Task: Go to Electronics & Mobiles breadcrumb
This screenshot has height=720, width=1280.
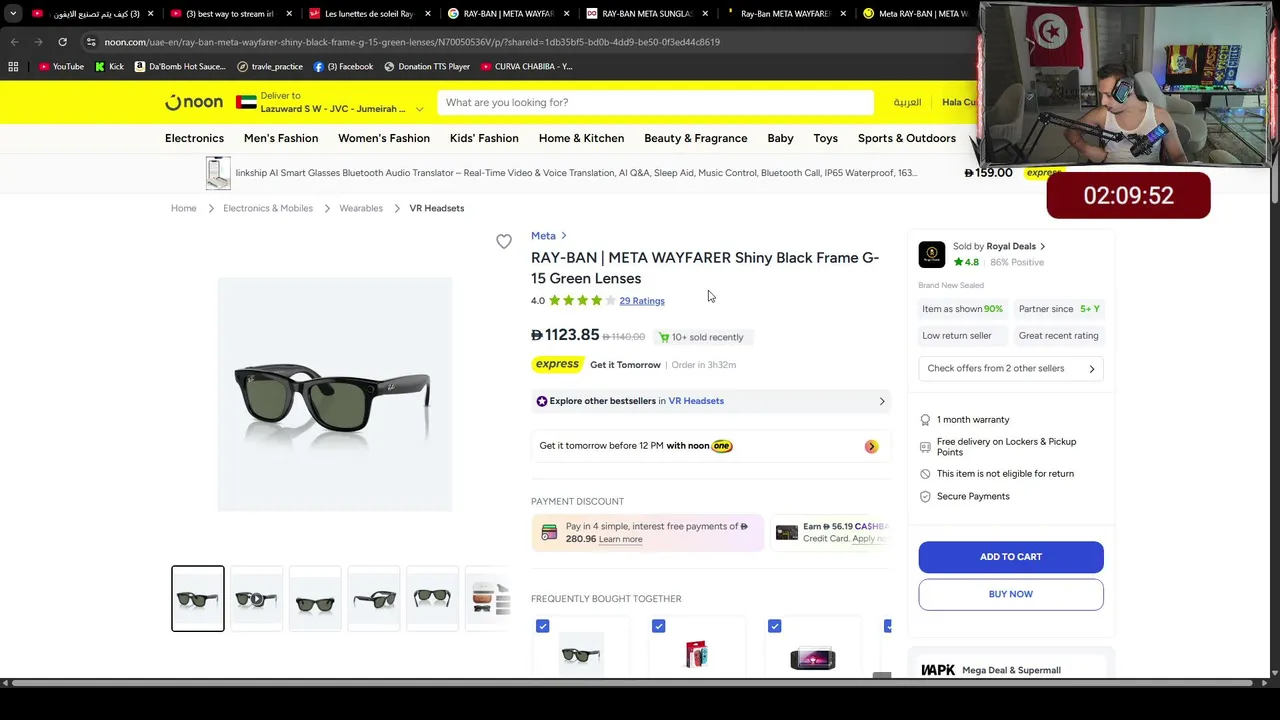Action: click(x=268, y=208)
